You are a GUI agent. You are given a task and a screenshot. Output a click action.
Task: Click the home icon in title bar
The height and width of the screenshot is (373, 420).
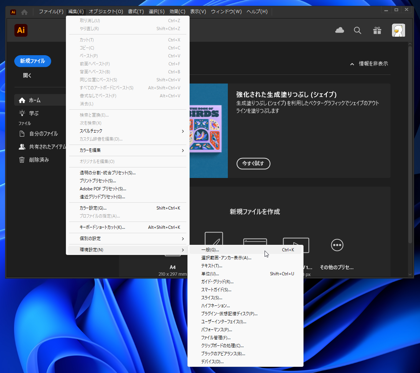(24, 12)
